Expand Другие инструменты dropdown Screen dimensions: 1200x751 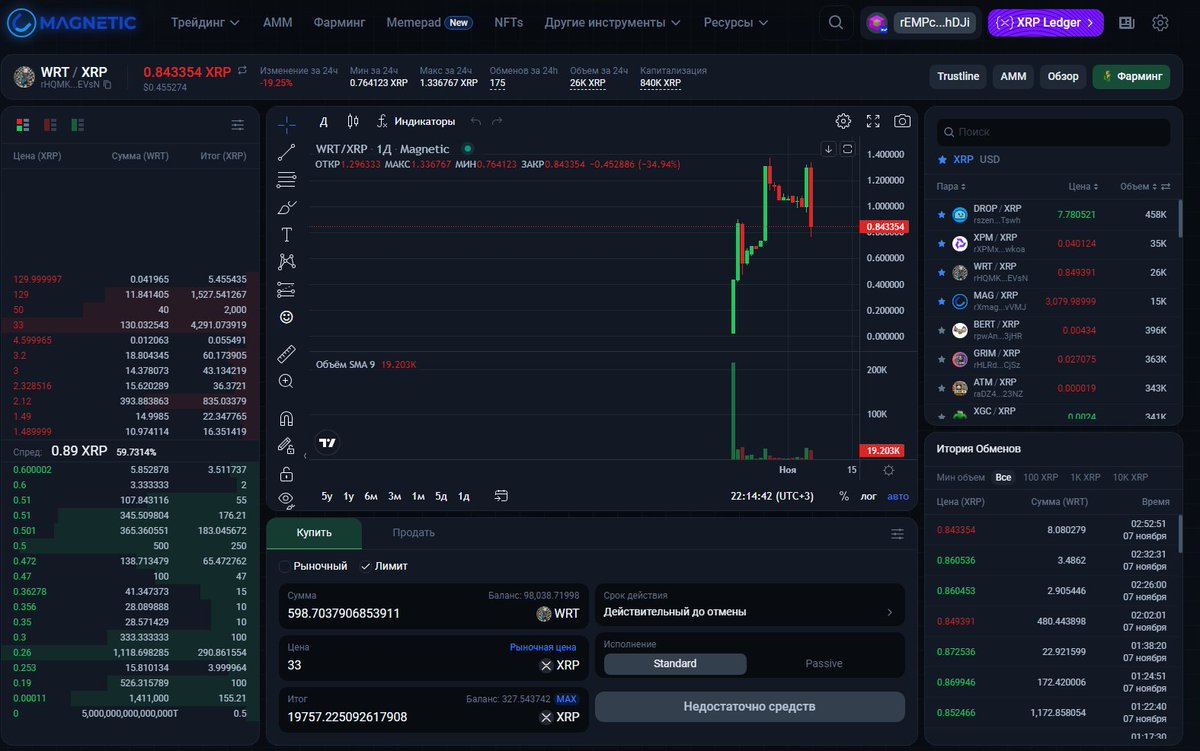pyautogui.click(x=612, y=22)
